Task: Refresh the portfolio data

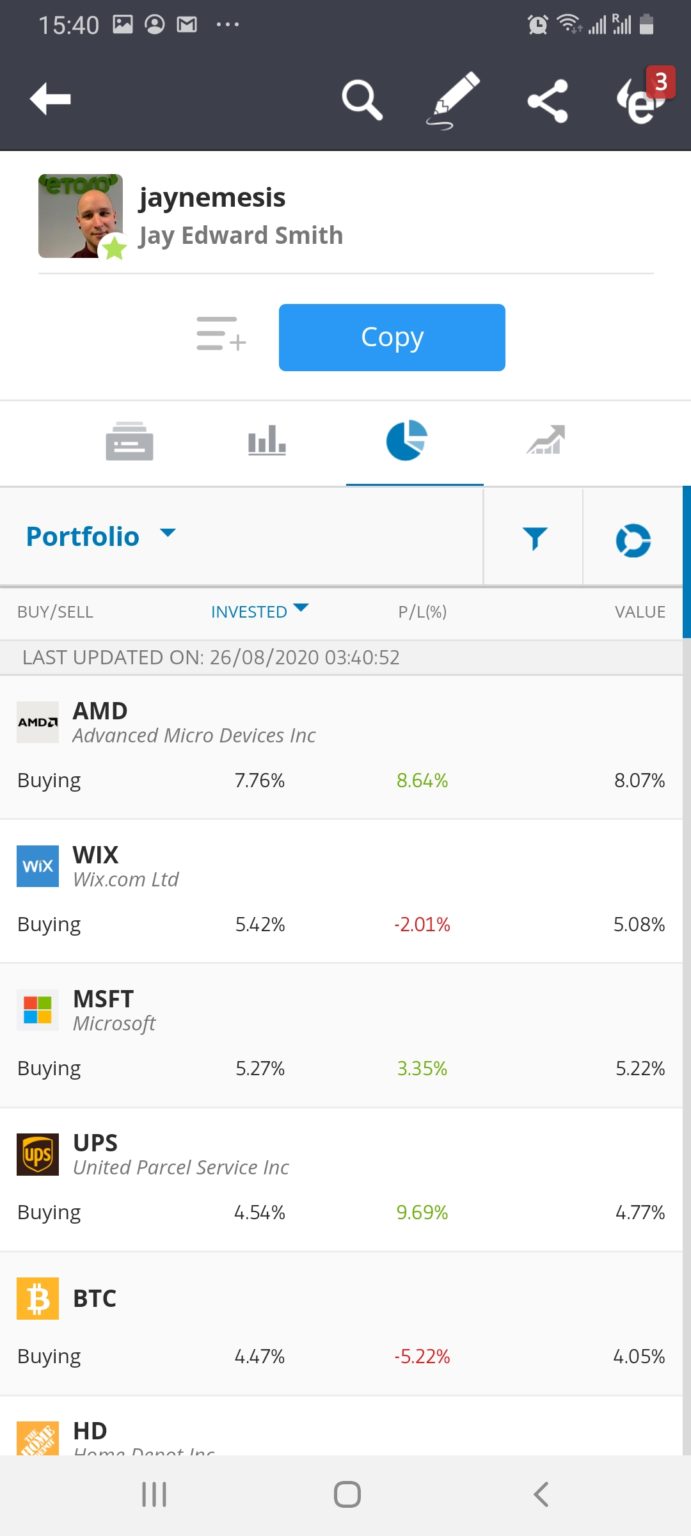Action: click(x=633, y=536)
